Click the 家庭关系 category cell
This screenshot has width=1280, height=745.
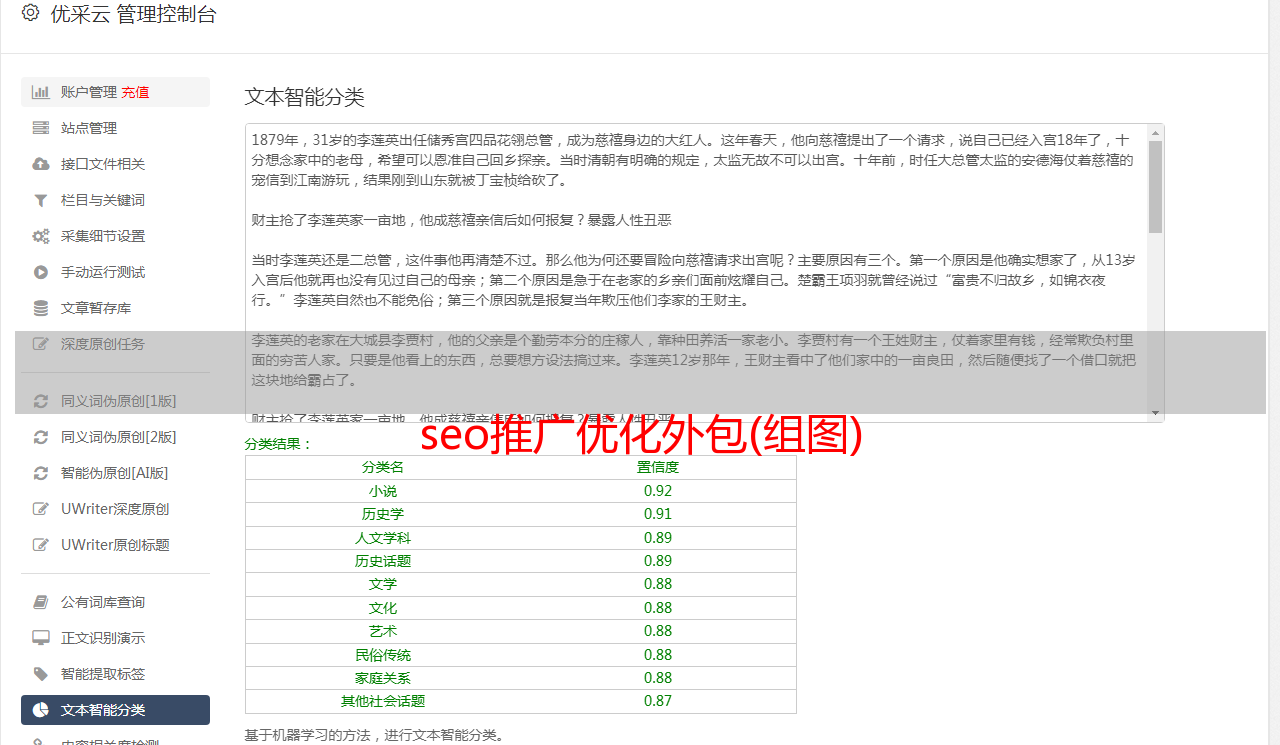[x=383, y=678]
